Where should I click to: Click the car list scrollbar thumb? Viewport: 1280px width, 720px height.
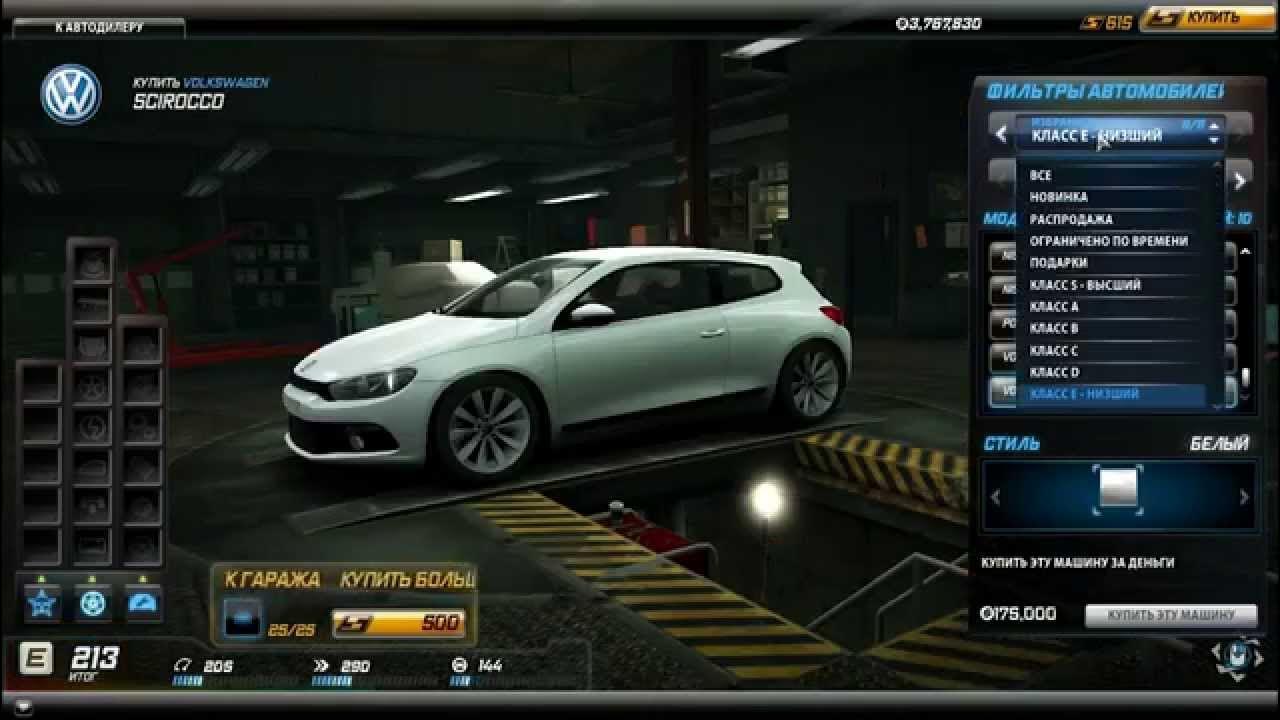pyautogui.click(x=1245, y=377)
